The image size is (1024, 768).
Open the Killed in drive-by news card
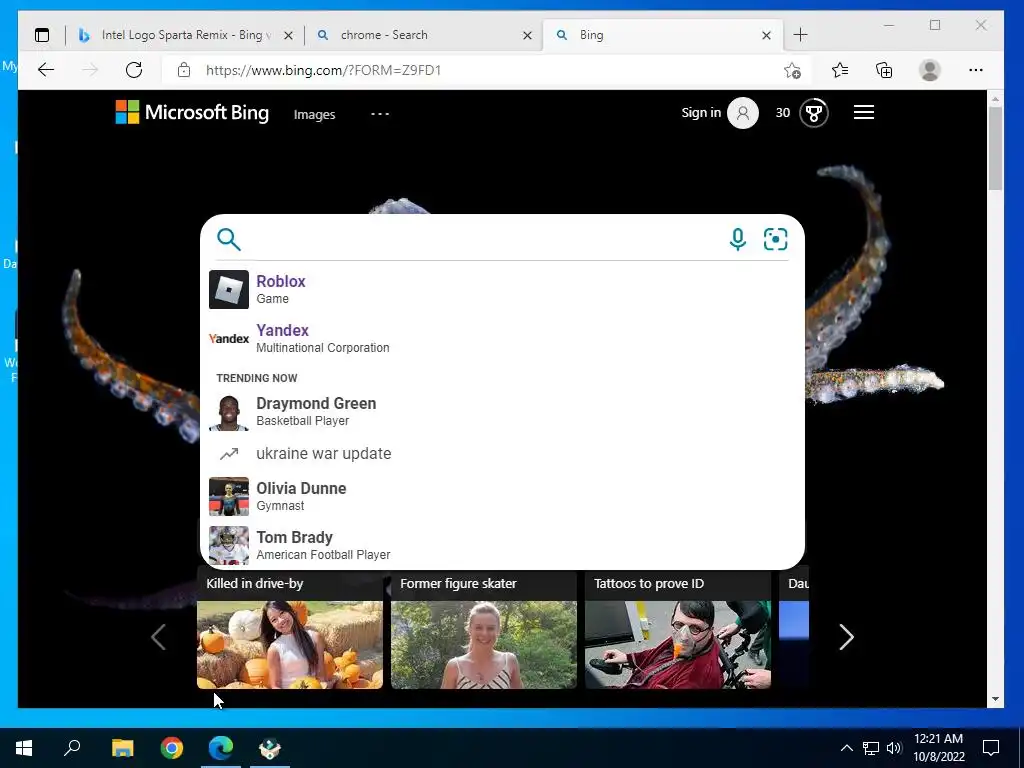tap(290, 630)
